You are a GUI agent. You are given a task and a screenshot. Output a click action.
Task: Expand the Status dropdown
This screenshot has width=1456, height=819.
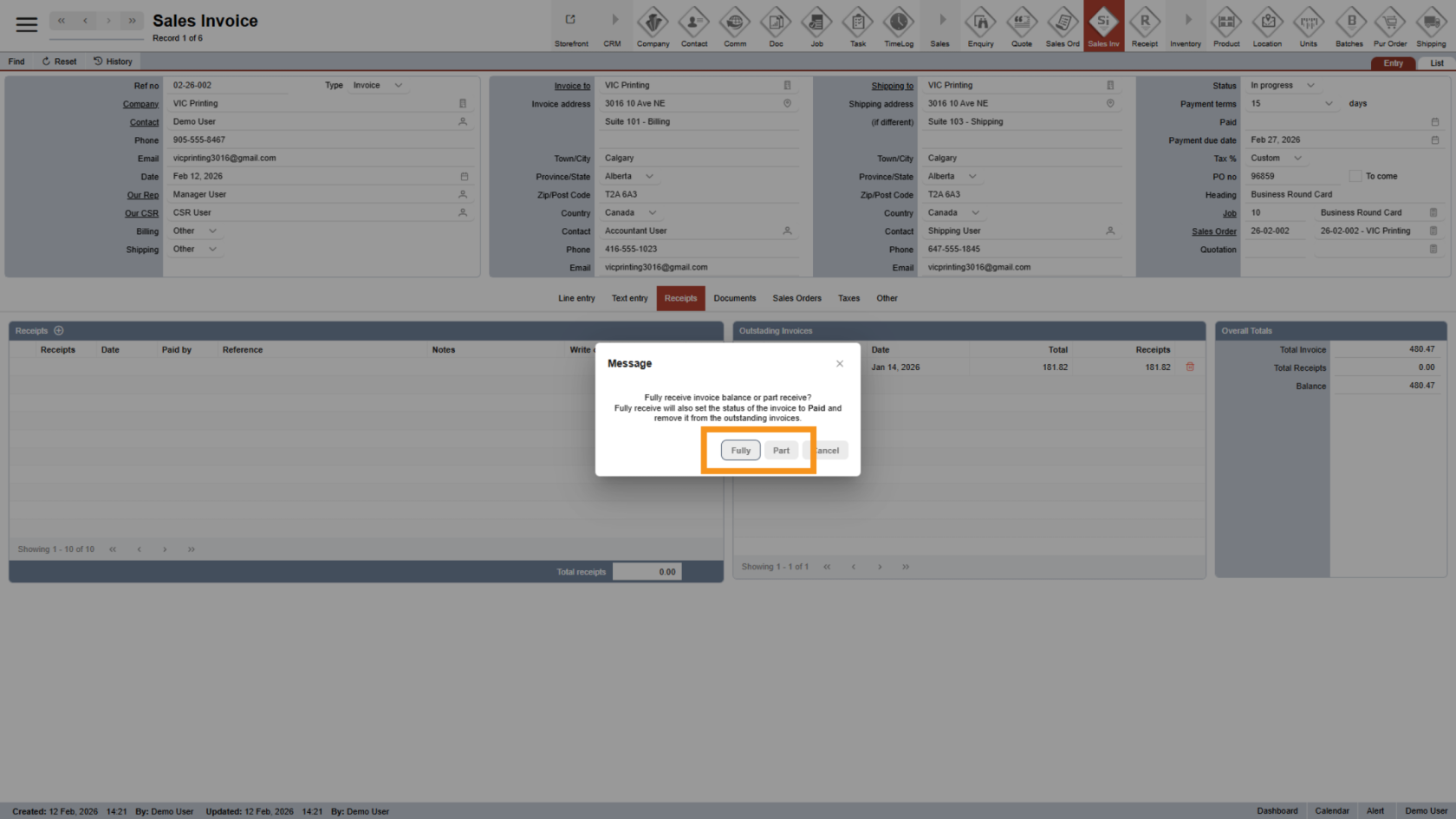(x=1310, y=85)
